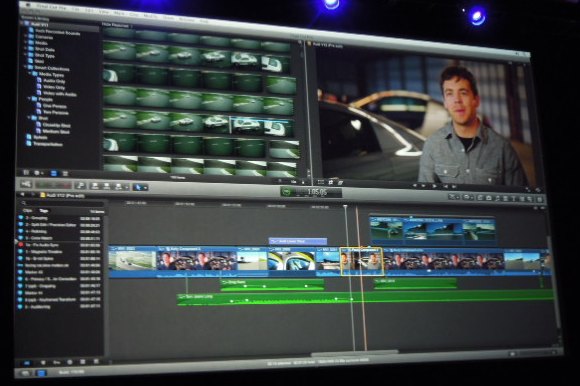Filter index by keywords only

[x=56, y=362]
